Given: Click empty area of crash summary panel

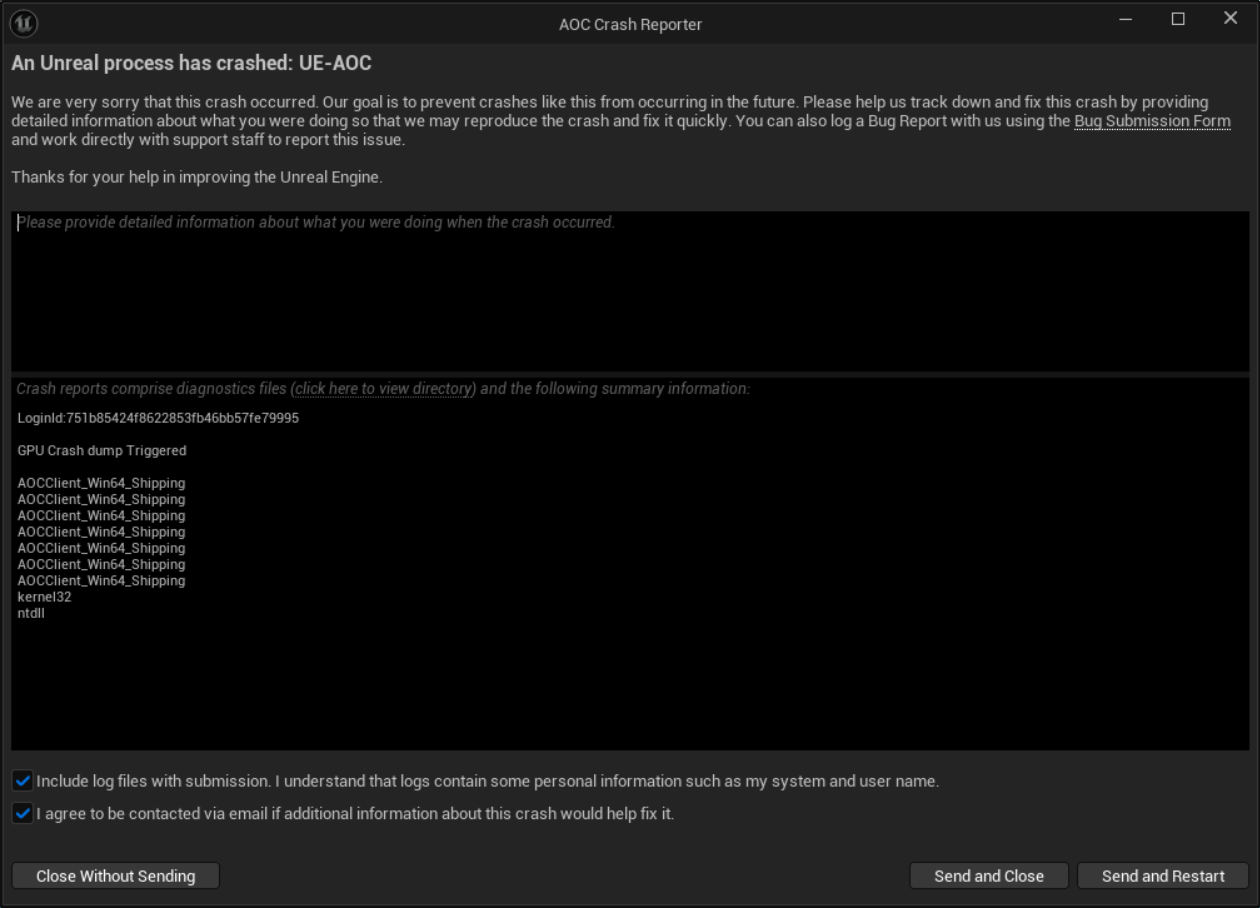Looking at the screenshot, I should click(700, 680).
